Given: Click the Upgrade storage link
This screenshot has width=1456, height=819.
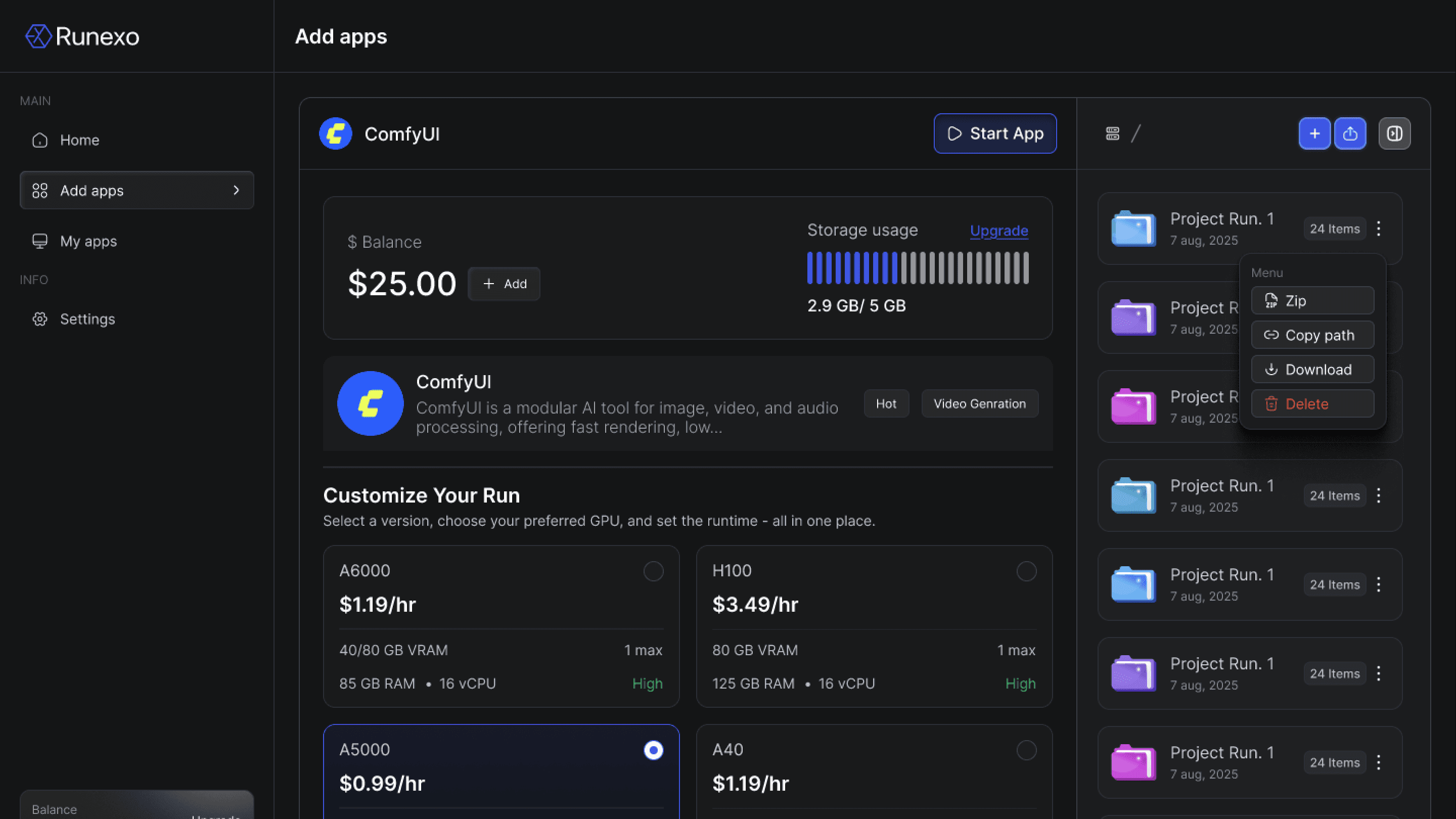Looking at the screenshot, I should click(998, 230).
